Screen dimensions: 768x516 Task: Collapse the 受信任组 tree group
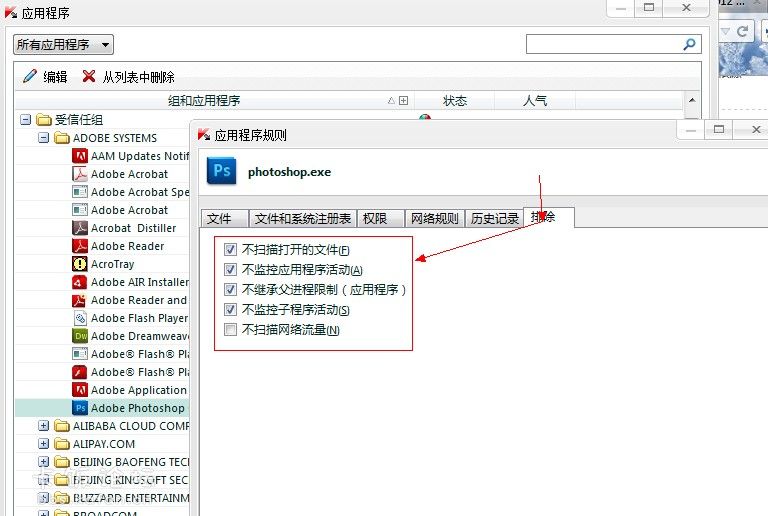[x=25, y=119]
